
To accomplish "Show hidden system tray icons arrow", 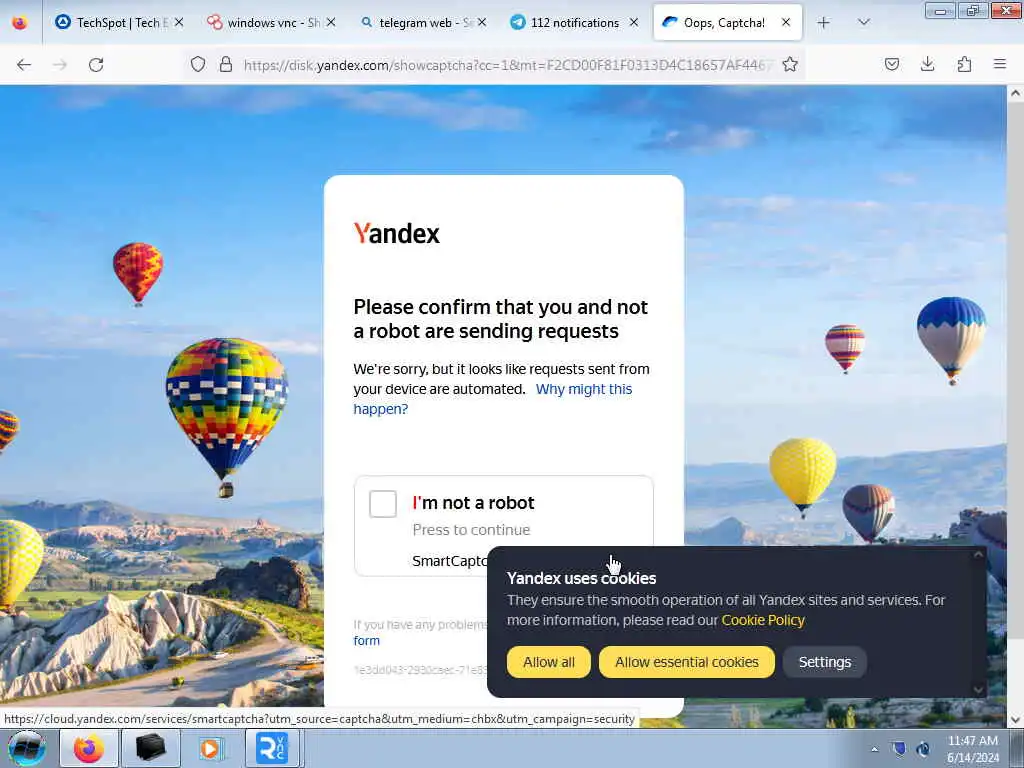I will click(874, 749).
